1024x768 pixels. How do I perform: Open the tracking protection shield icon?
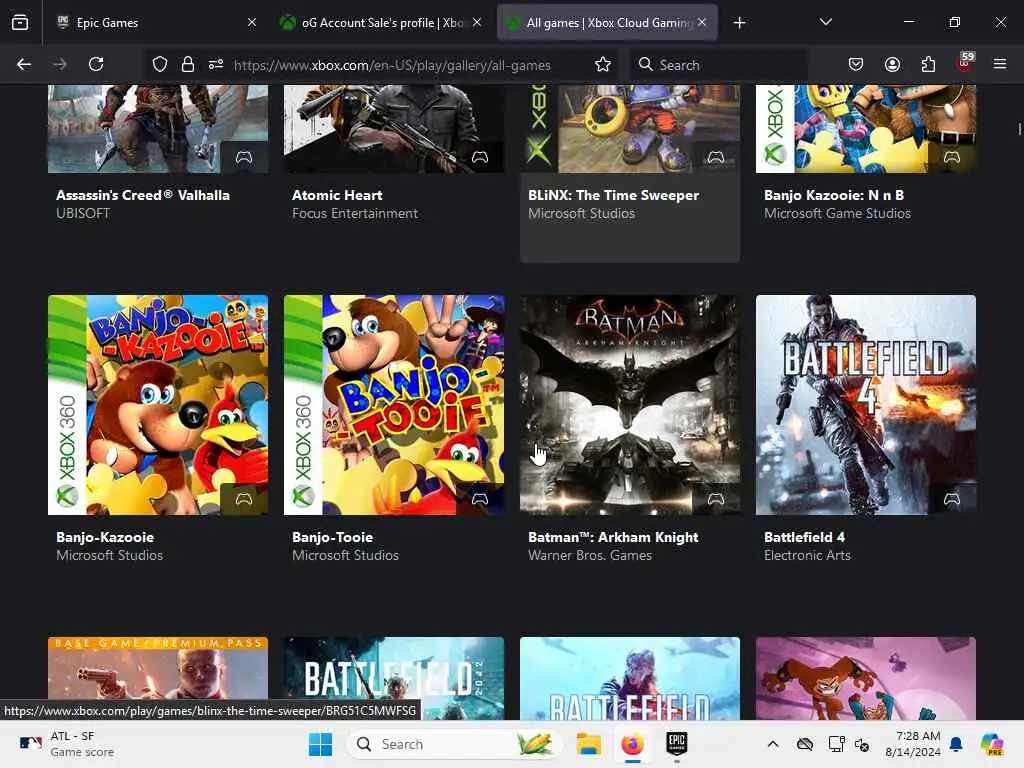160,64
